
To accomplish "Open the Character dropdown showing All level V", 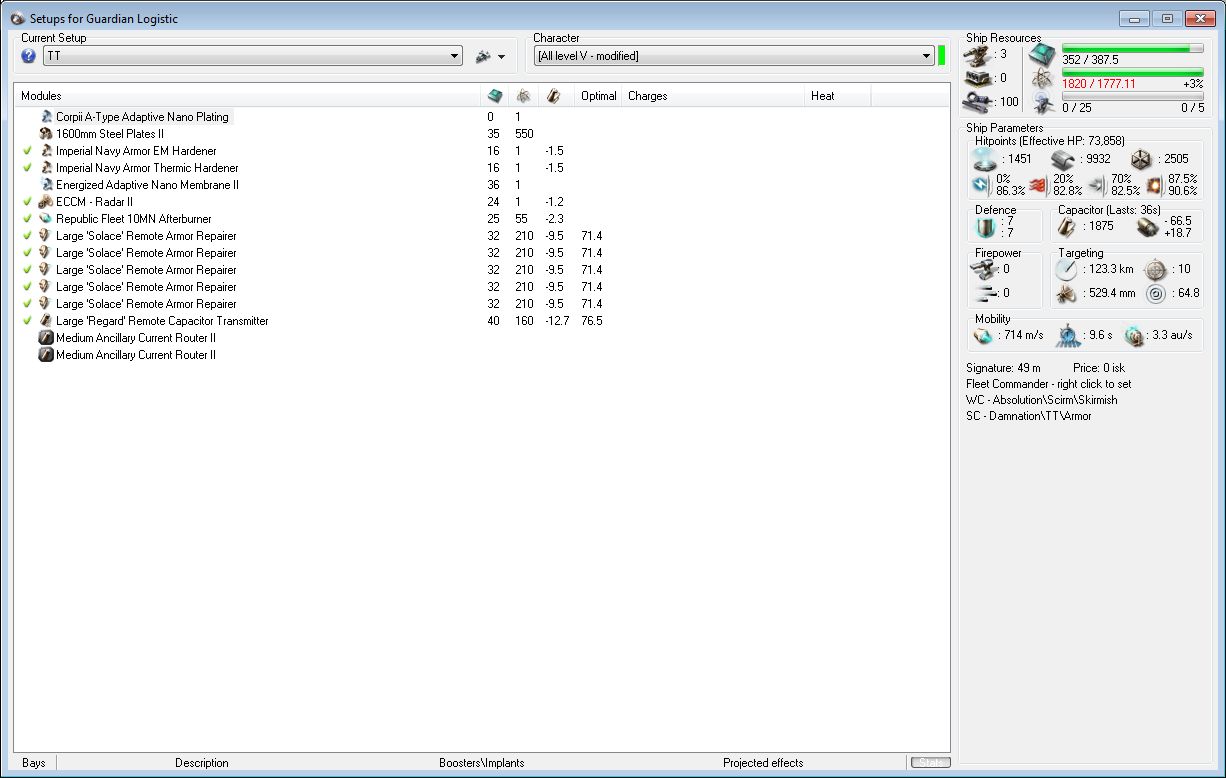I will (x=734, y=56).
